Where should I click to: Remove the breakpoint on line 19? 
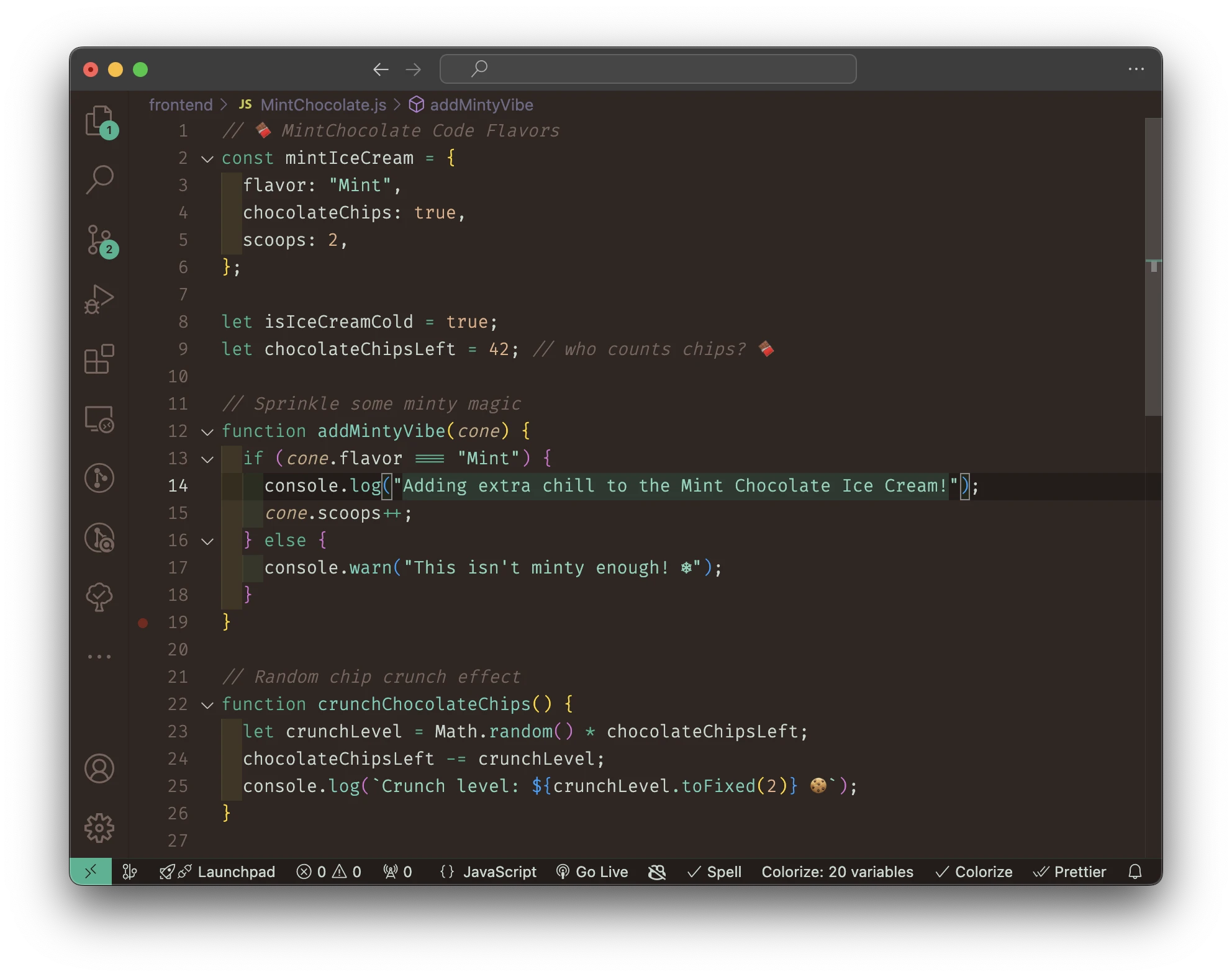pyautogui.click(x=143, y=623)
